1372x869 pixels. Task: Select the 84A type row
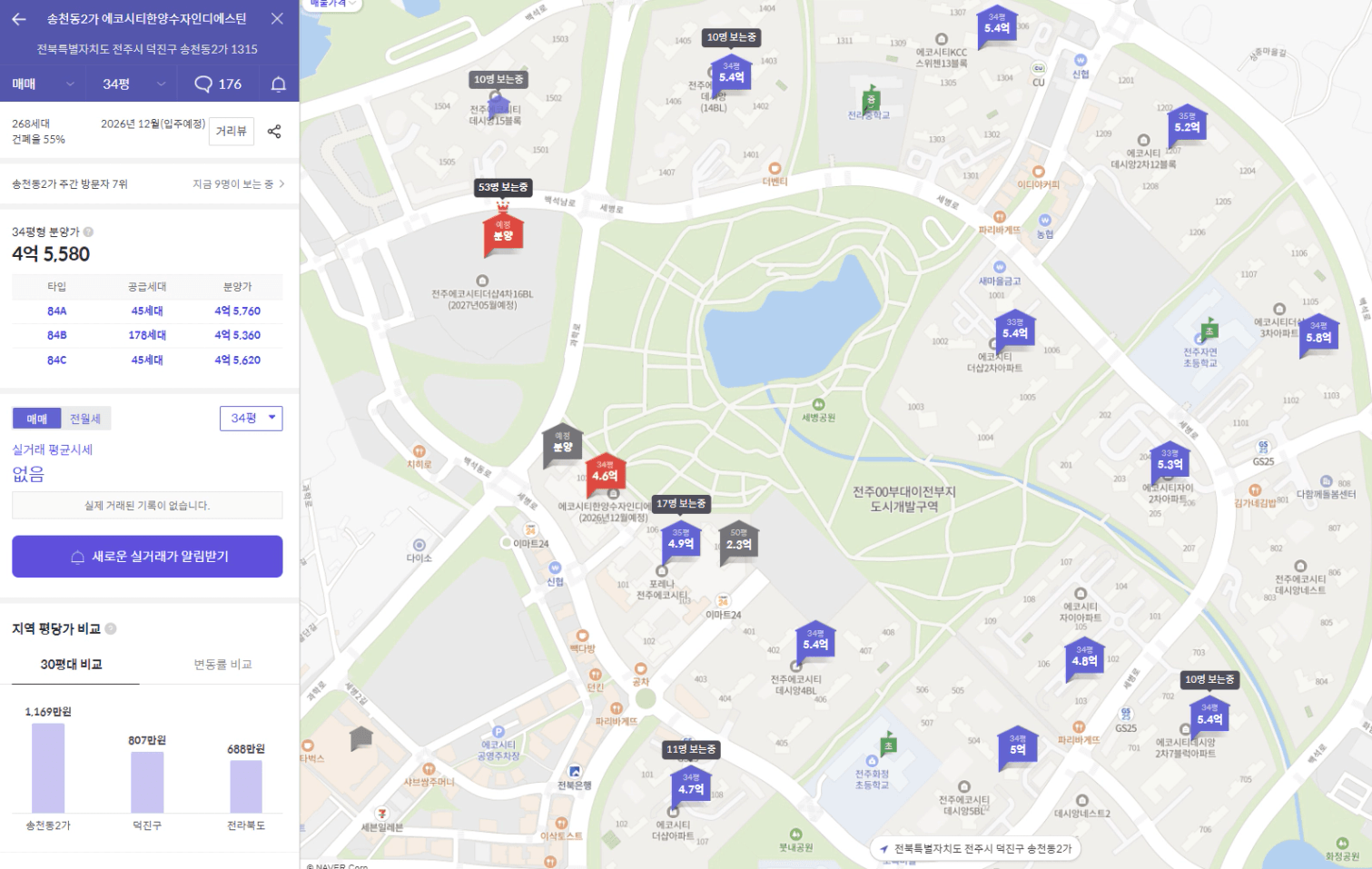coord(147,311)
